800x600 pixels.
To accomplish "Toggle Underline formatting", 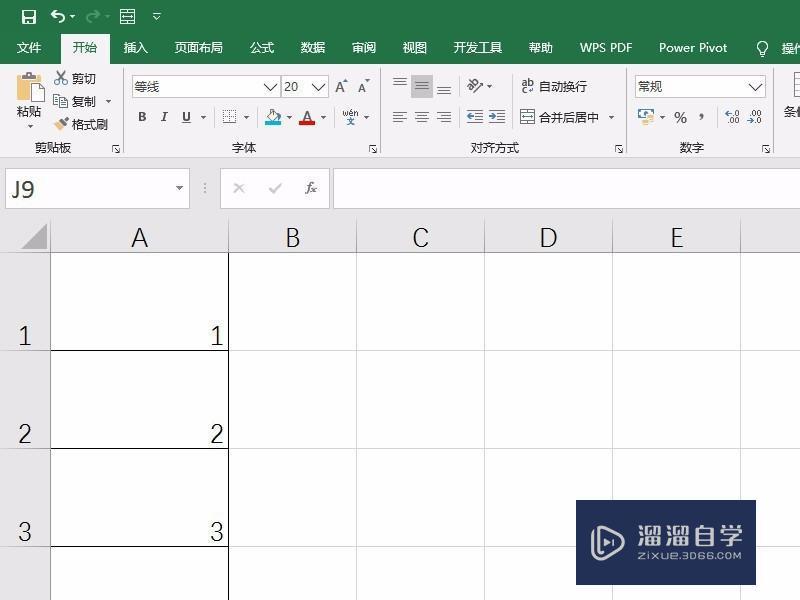I will pos(185,117).
